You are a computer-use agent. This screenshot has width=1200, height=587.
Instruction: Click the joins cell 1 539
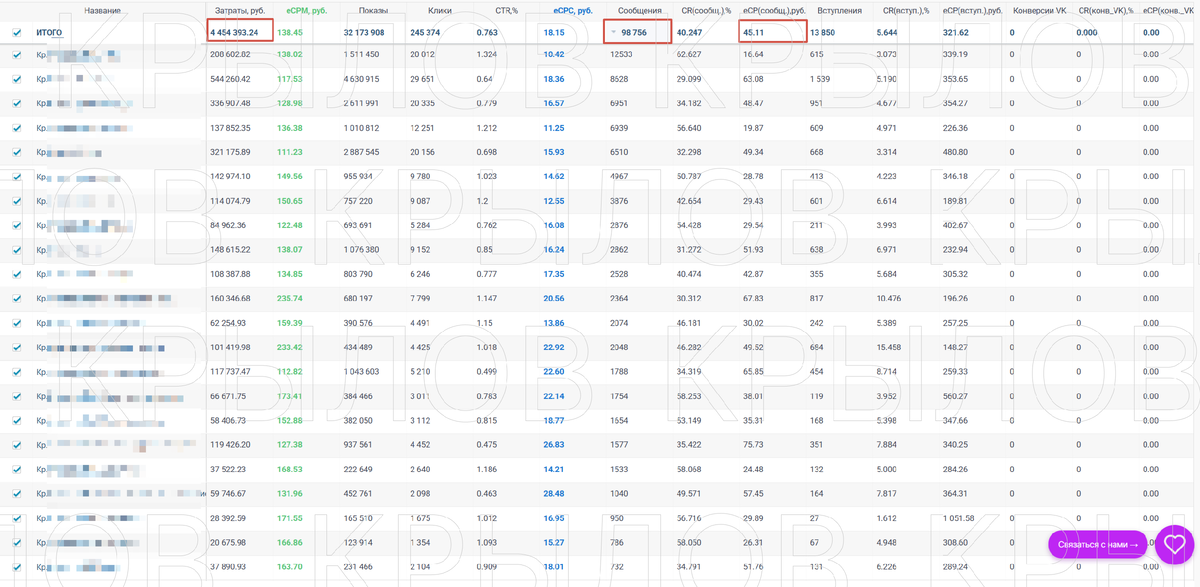point(820,79)
